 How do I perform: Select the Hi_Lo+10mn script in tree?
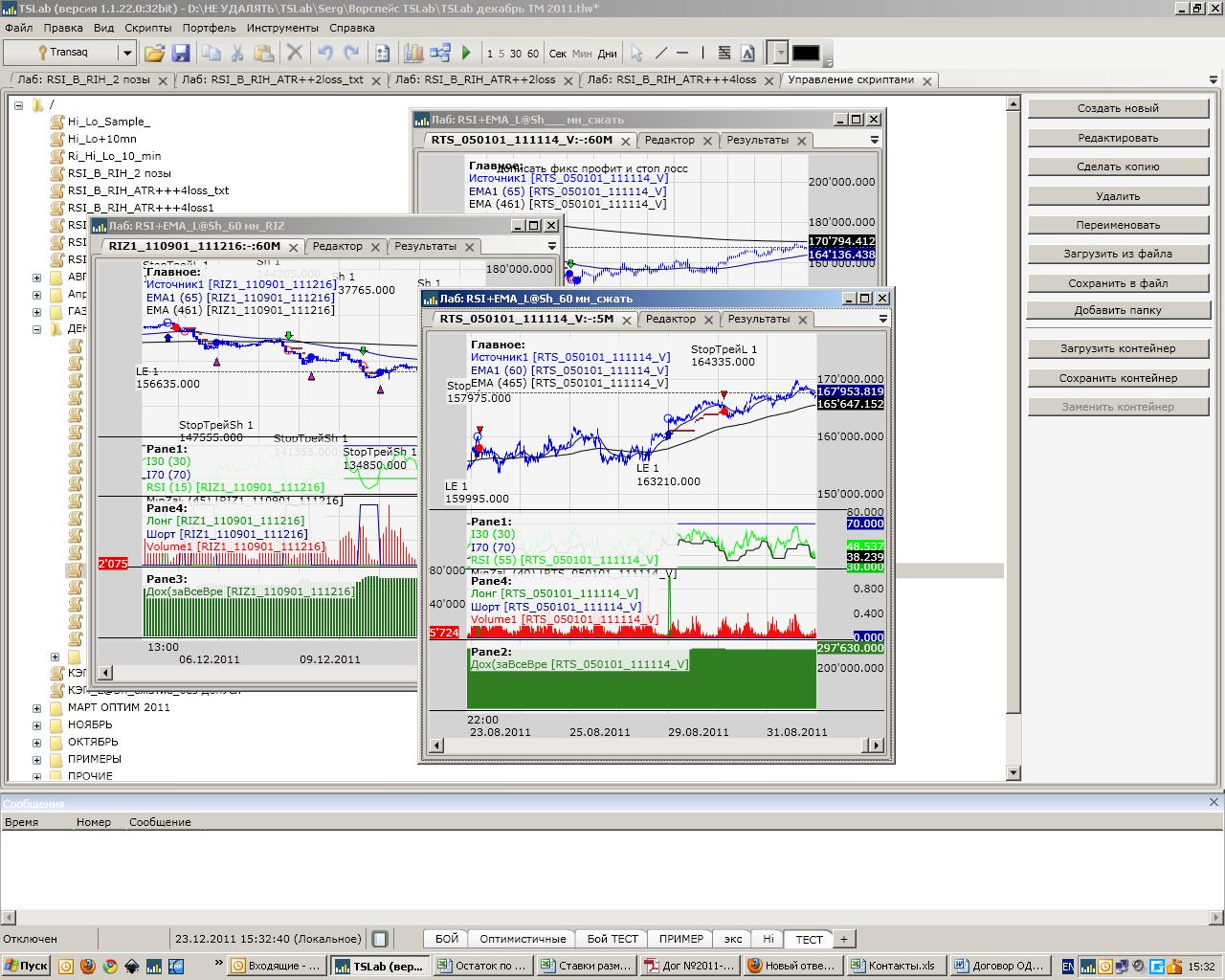tap(101, 139)
